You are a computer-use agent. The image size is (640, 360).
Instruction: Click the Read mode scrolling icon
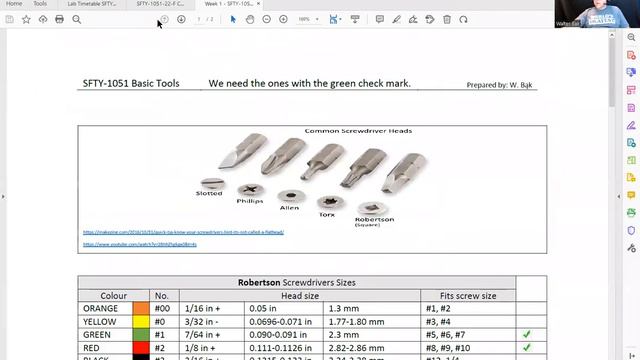tap(355, 19)
